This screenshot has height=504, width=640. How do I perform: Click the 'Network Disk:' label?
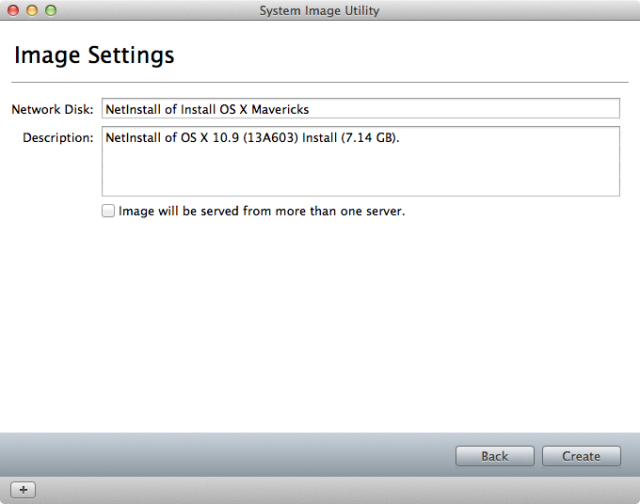point(52,109)
